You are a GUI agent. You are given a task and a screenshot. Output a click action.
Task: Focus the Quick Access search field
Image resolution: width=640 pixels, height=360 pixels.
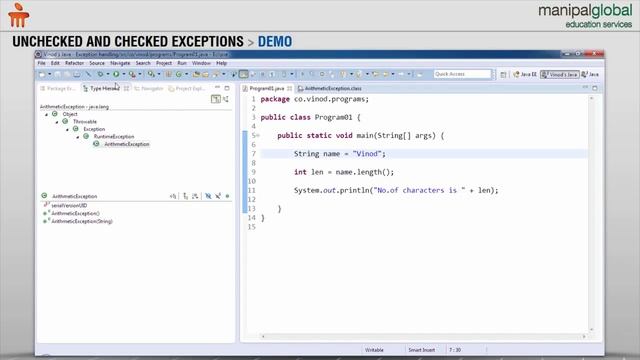point(462,74)
